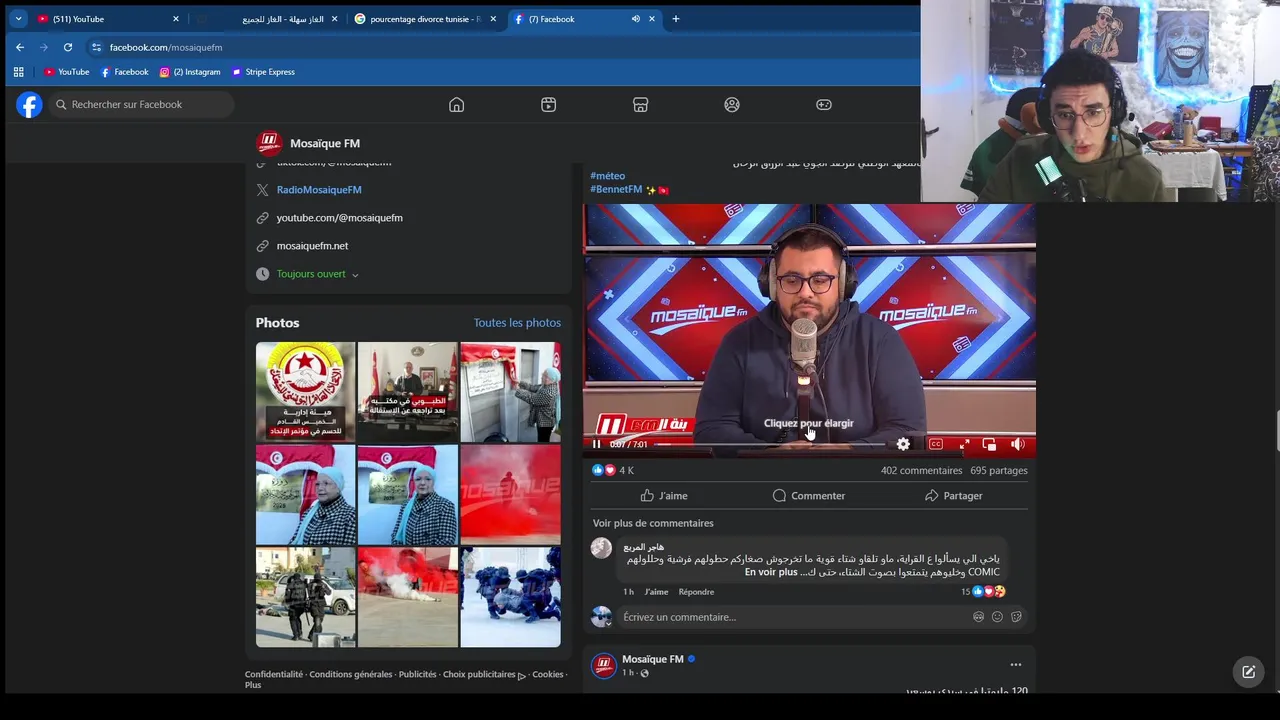The image size is (1280, 720).
Task: Open emoji picker in comment box
Action: tap(997, 617)
